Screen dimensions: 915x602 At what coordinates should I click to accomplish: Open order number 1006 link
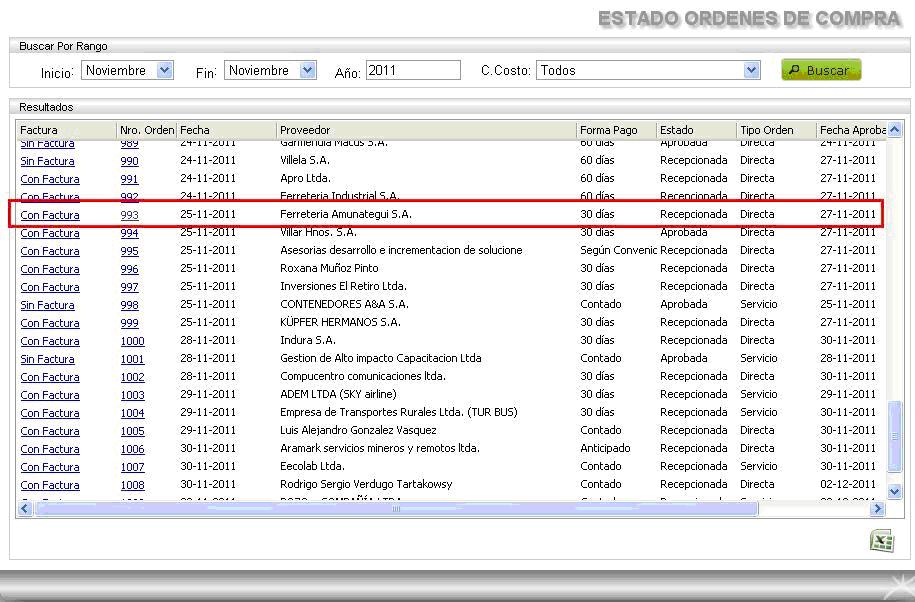coord(132,450)
